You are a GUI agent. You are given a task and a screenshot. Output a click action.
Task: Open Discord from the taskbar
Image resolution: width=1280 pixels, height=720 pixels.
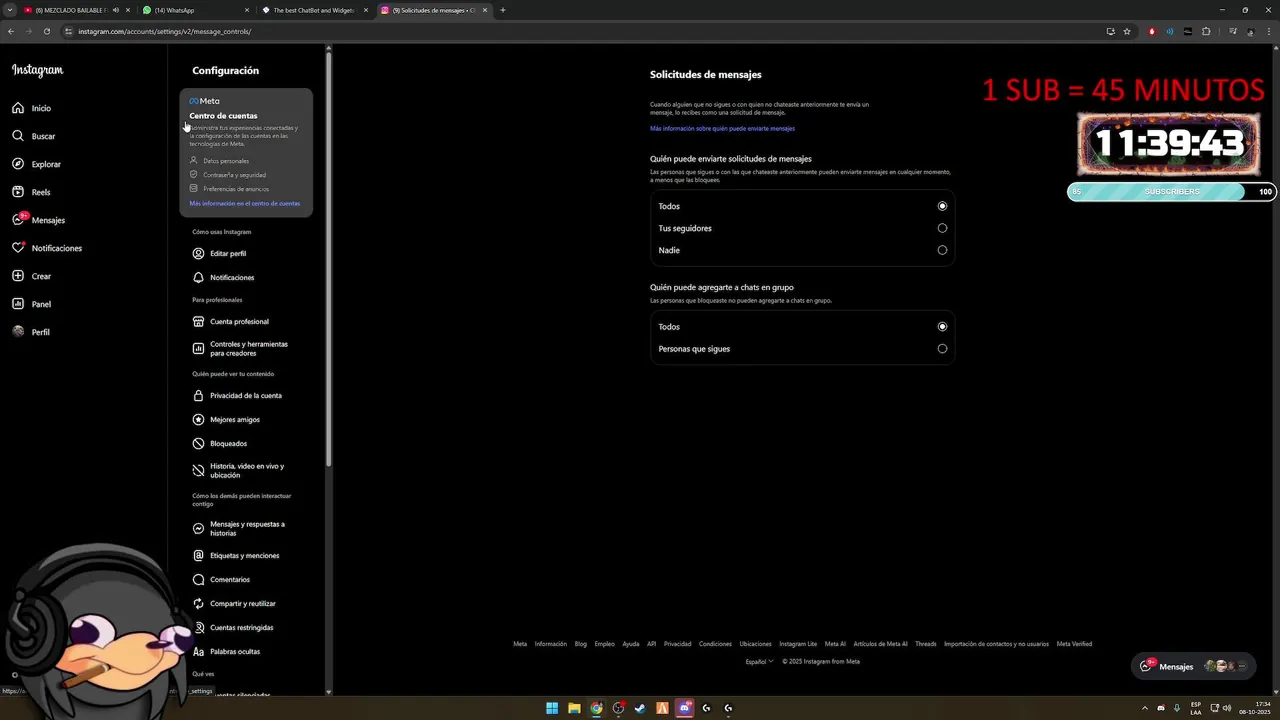point(684,708)
